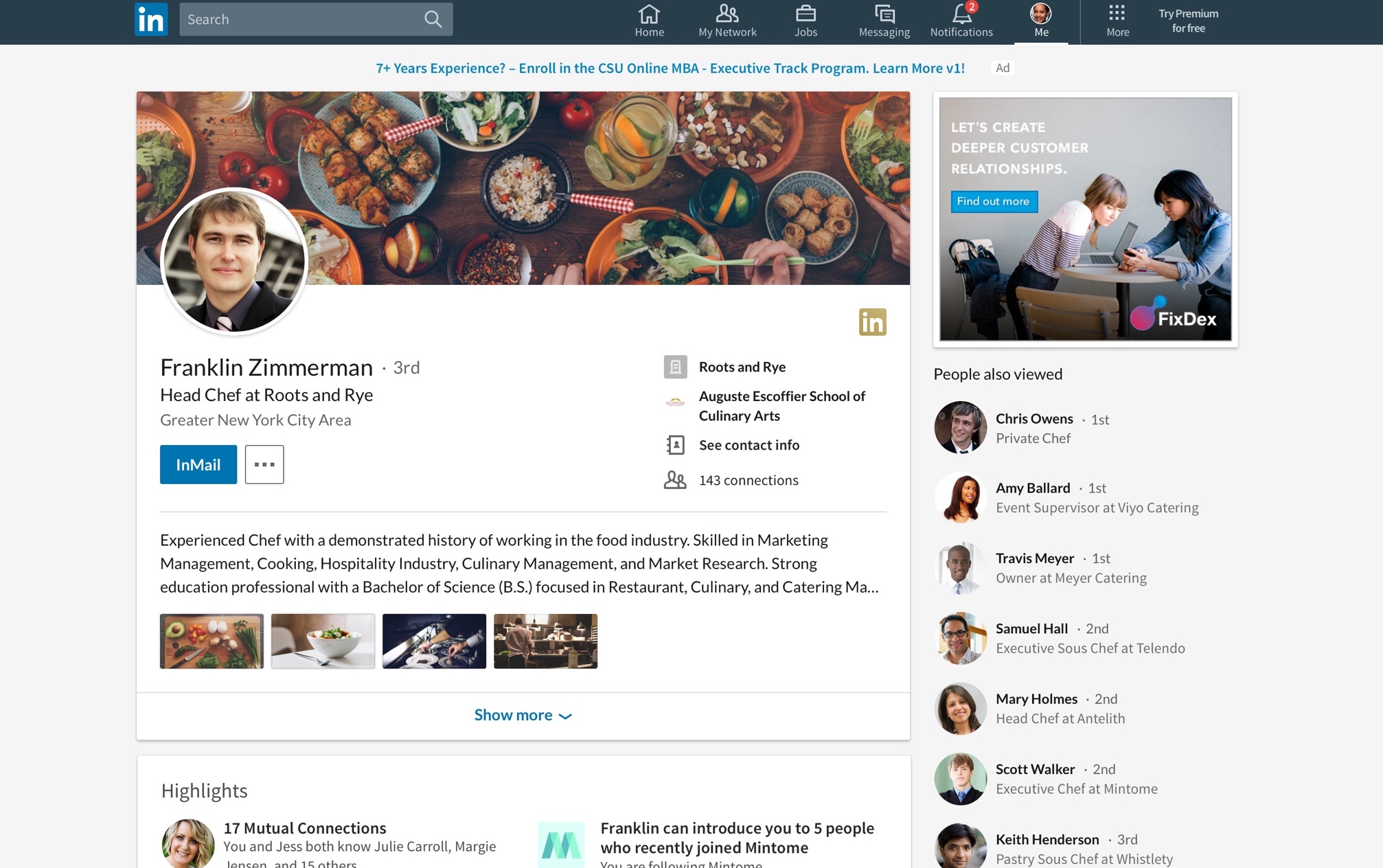Viewport: 1383px width, 868px height.
Task: Click Find out more on the FixDex ad
Action: [x=993, y=201]
